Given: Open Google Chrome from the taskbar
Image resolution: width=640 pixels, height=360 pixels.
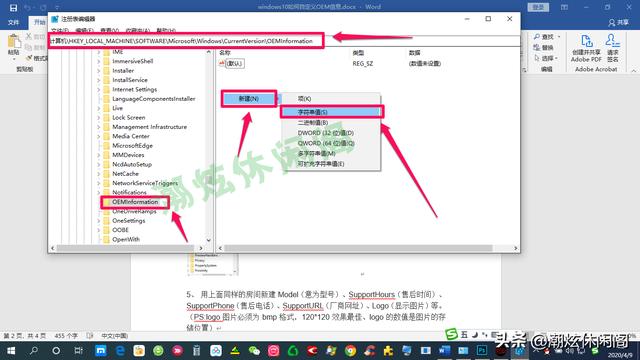Looking at the screenshot, I should point(350,351).
